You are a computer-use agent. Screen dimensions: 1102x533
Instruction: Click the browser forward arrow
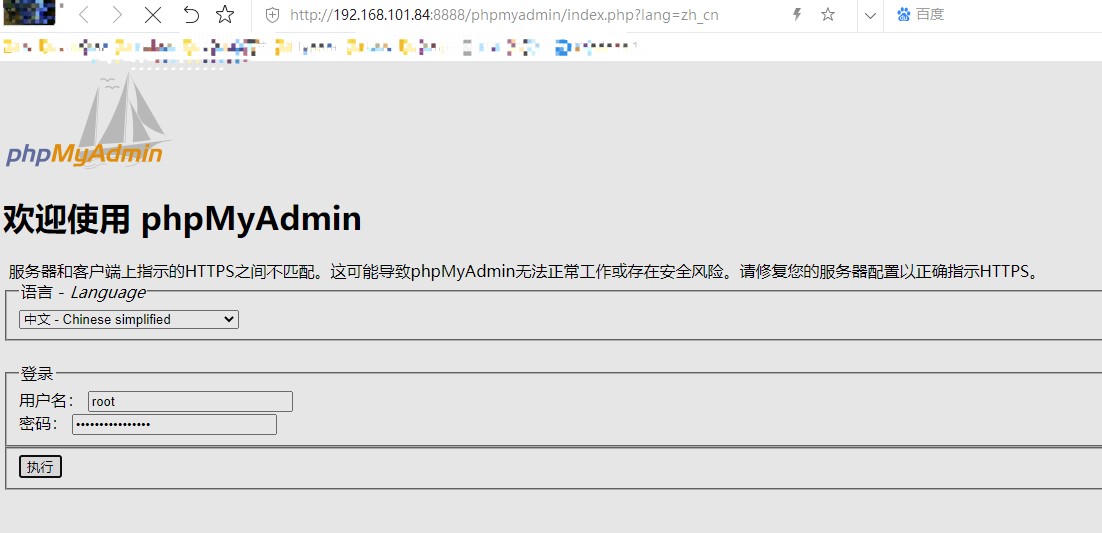tap(117, 15)
